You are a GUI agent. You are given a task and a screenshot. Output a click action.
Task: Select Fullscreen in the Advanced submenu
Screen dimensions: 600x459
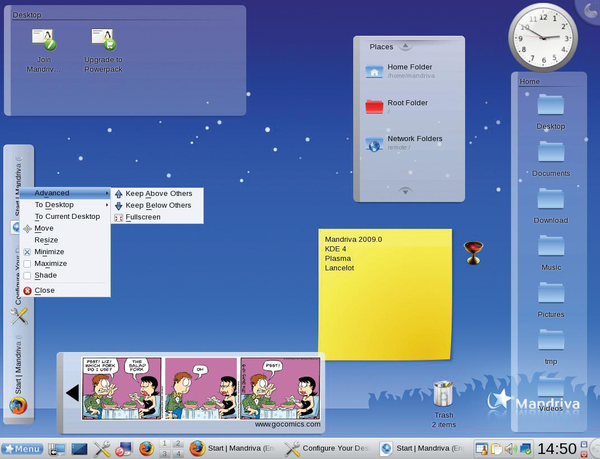tap(157, 217)
